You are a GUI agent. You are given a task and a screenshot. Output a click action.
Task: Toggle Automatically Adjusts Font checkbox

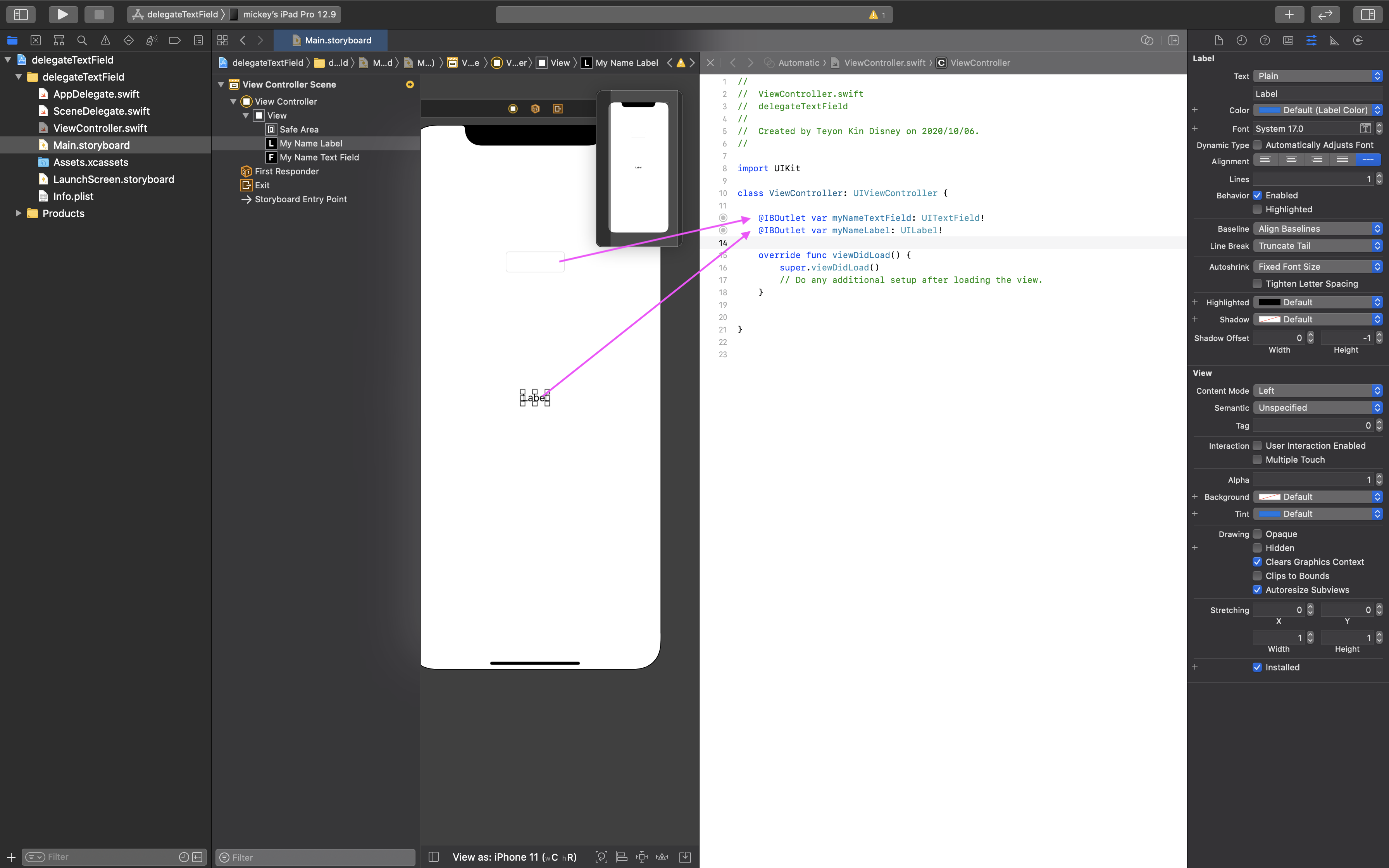pos(1257,145)
